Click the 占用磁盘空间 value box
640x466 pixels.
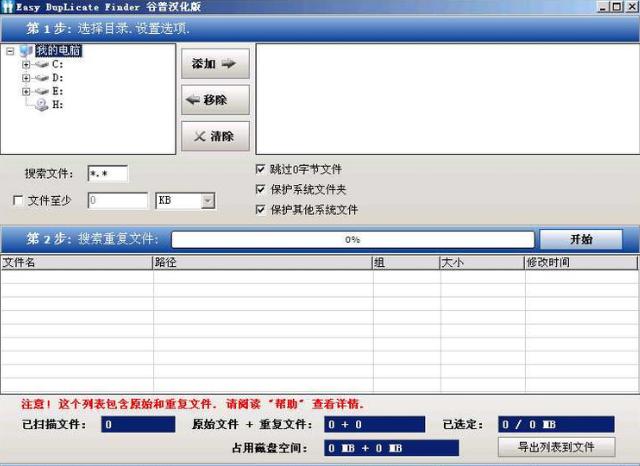(x=391, y=448)
